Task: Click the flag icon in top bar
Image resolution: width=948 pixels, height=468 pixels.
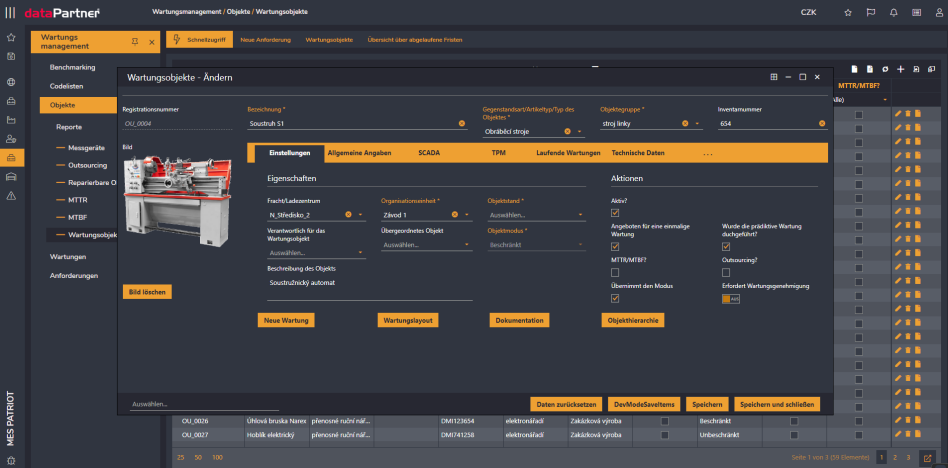Action: 870,12
